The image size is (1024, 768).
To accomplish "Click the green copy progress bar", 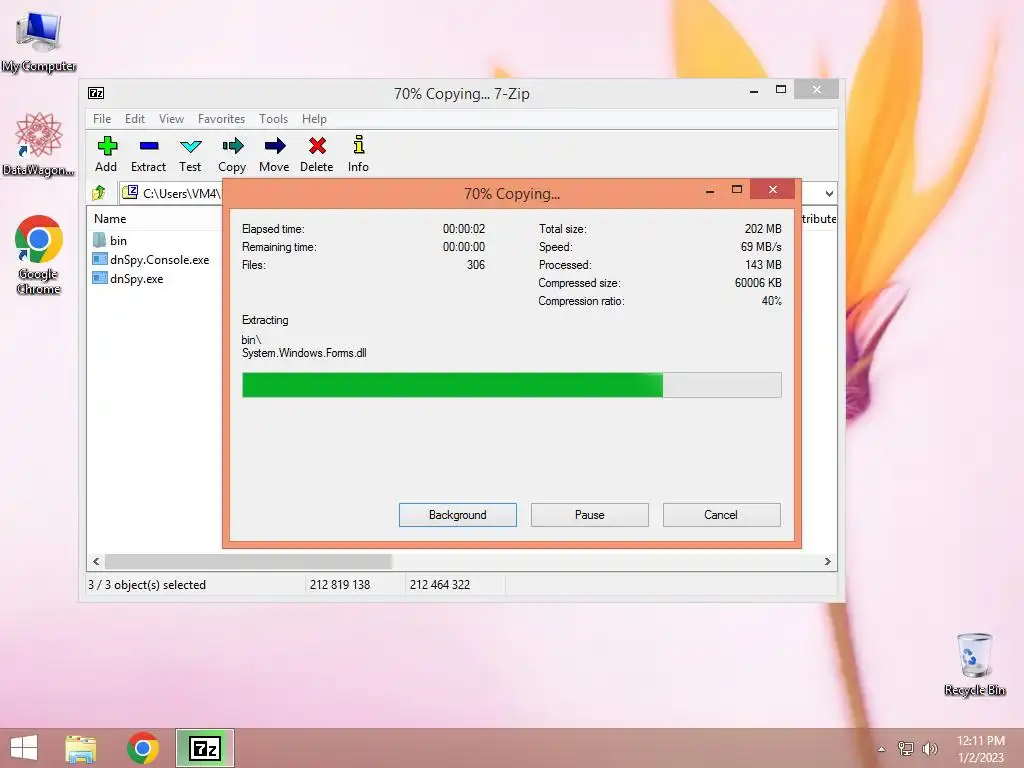I will tap(512, 385).
